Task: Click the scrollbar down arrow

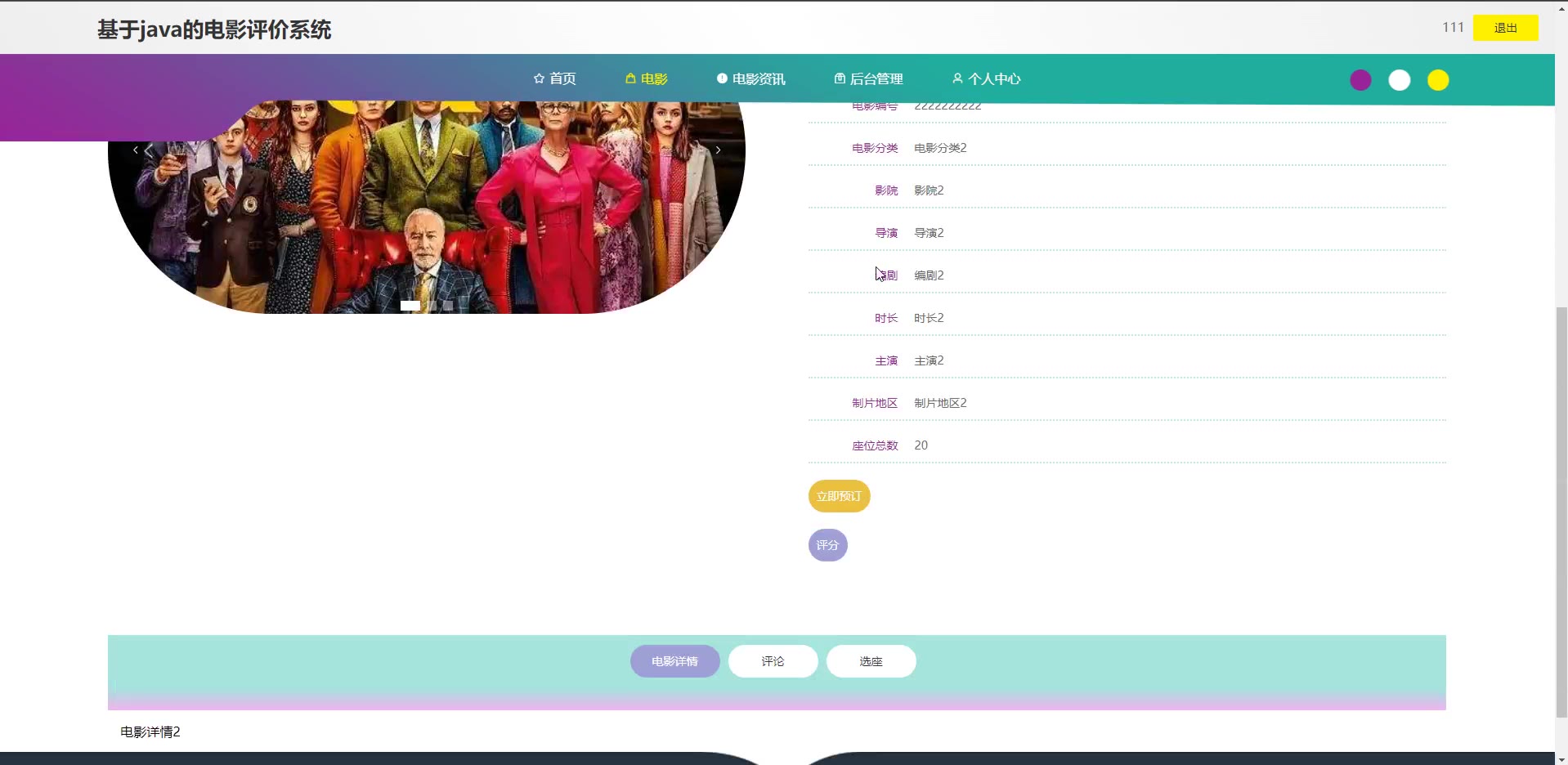Action: pos(1561,758)
